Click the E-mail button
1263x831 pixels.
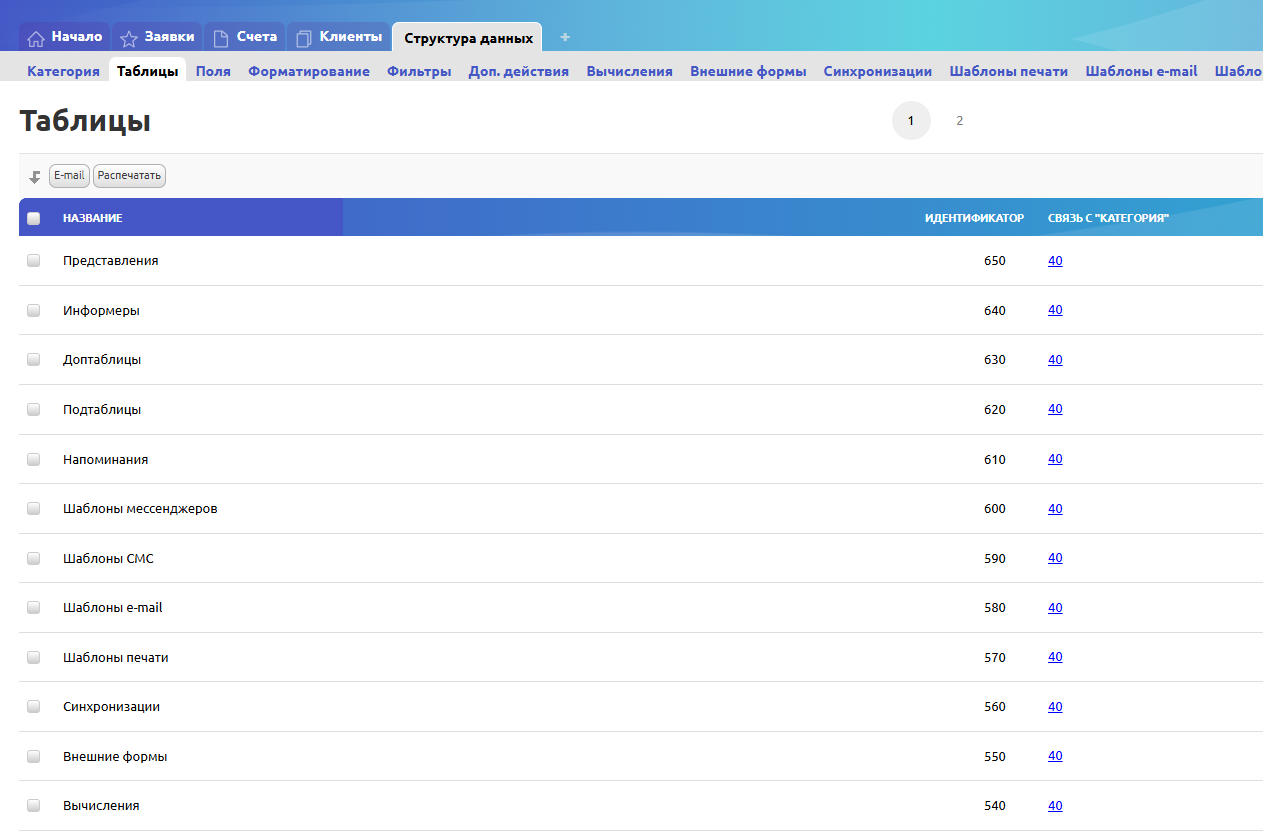pos(69,176)
